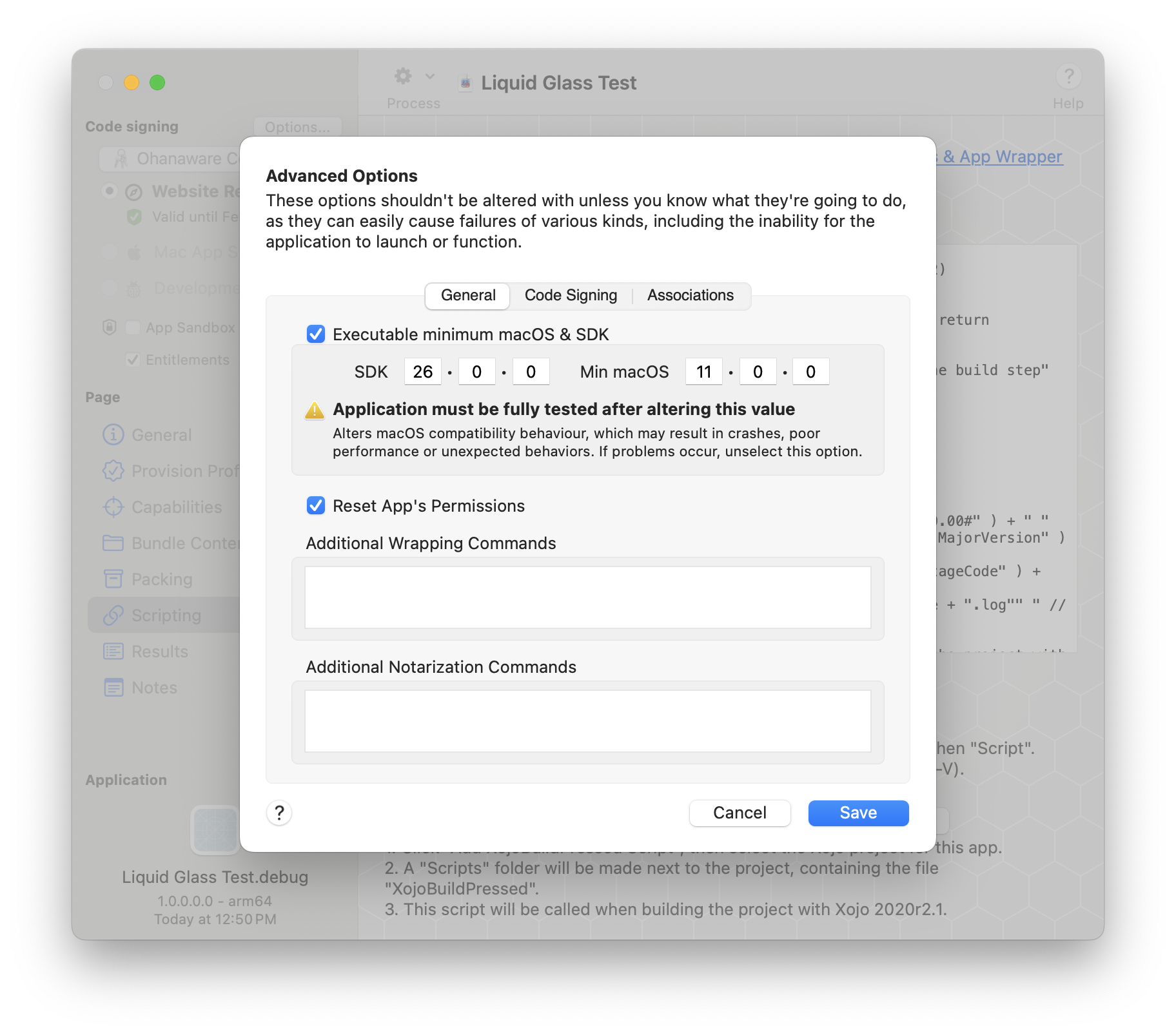
Task: Open the Notes page
Action: tap(164, 688)
